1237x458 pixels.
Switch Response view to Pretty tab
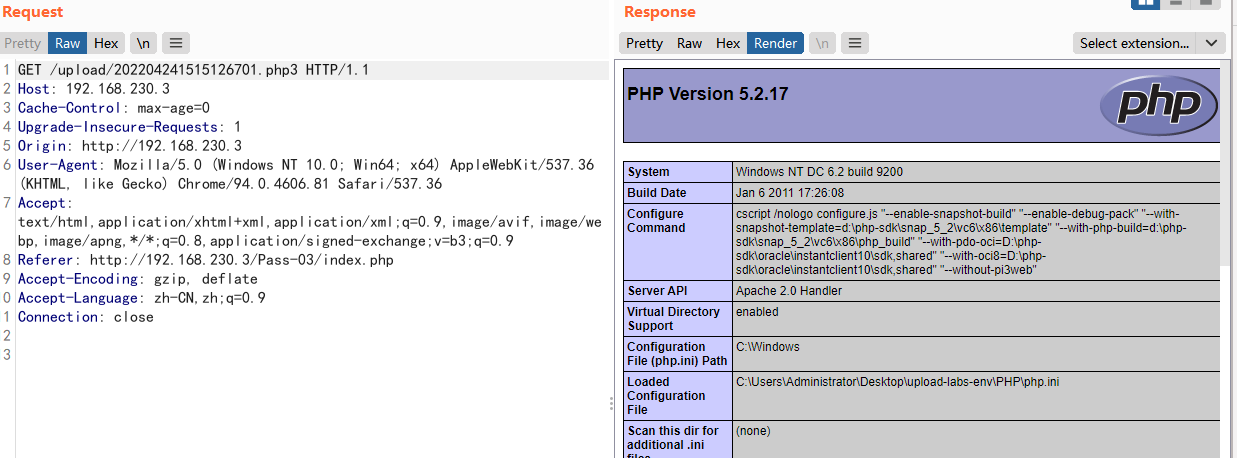pyautogui.click(x=644, y=43)
